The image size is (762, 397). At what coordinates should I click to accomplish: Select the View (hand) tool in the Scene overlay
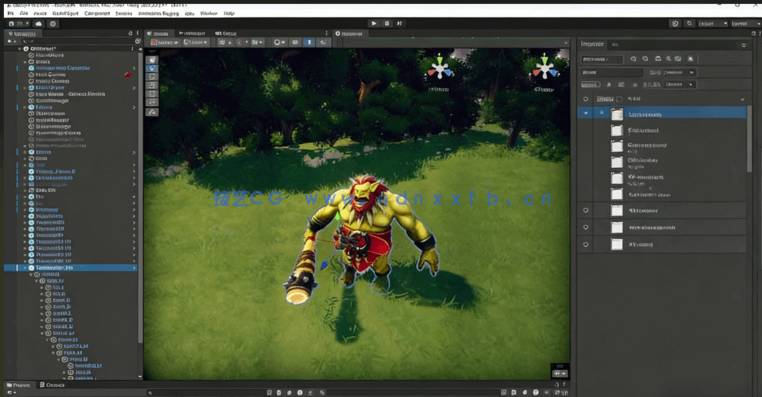pos(152,60)
